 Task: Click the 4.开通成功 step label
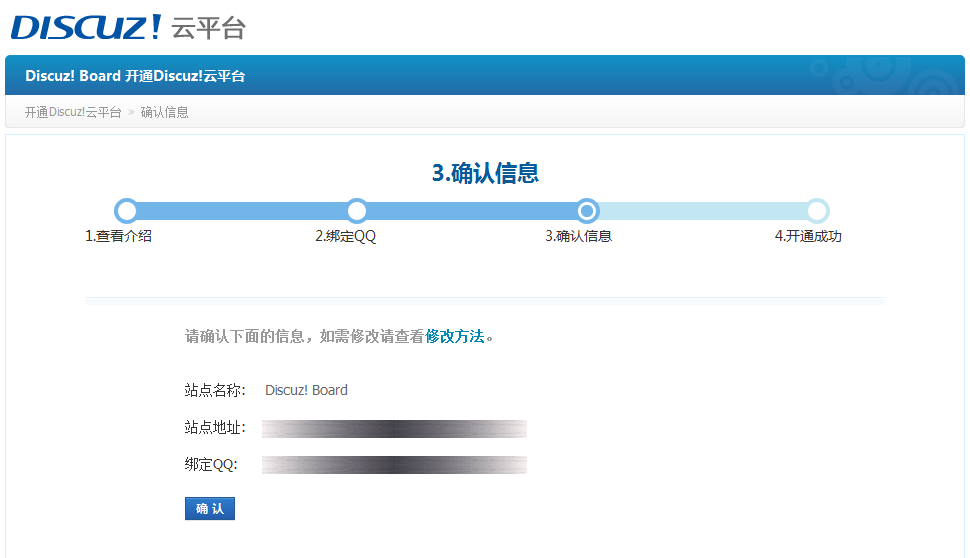pos(808,236)
